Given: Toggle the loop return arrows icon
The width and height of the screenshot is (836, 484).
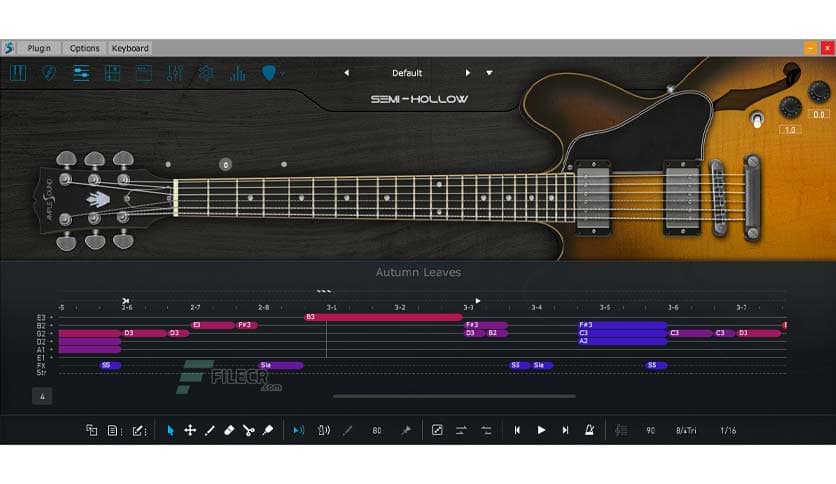Looking at the screenshot, I should point(486,430).
